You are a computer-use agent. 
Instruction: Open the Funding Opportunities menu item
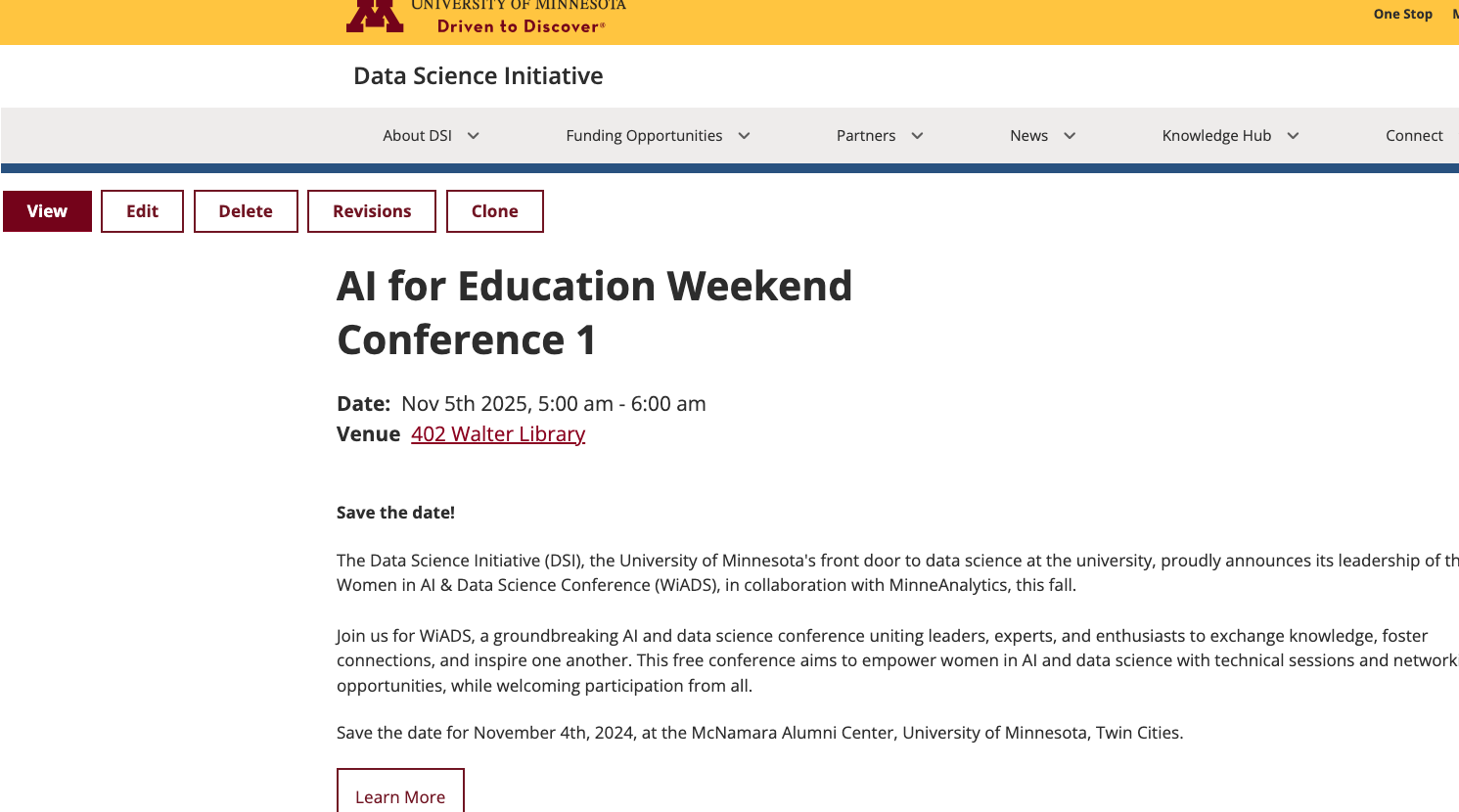[644, 136]
